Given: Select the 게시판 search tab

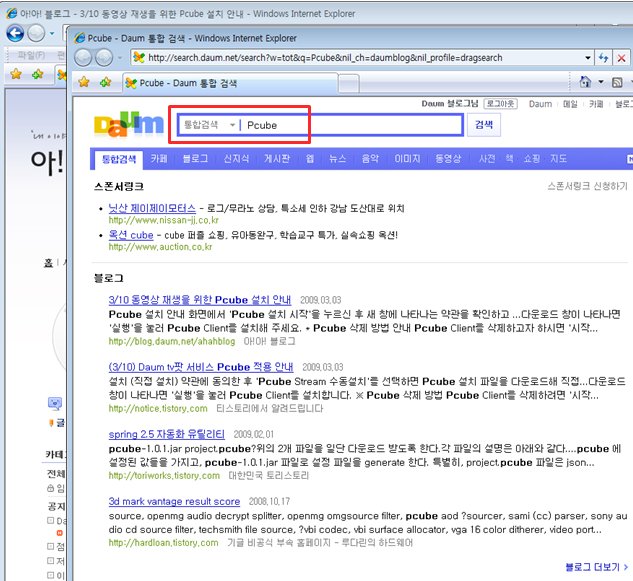Looking at the screenshot, I should pyautogui.click(x=277, y=159).
